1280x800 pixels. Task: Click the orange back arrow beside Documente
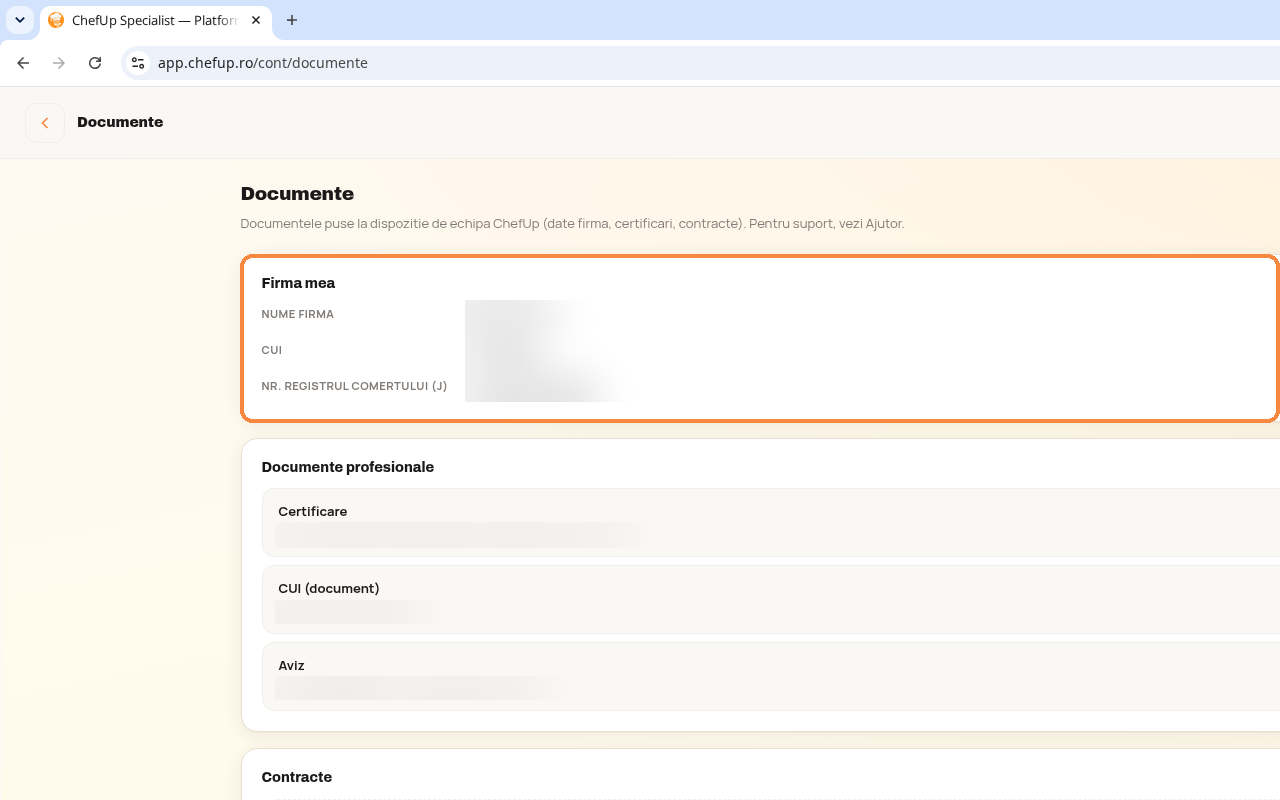click(45, 123)
